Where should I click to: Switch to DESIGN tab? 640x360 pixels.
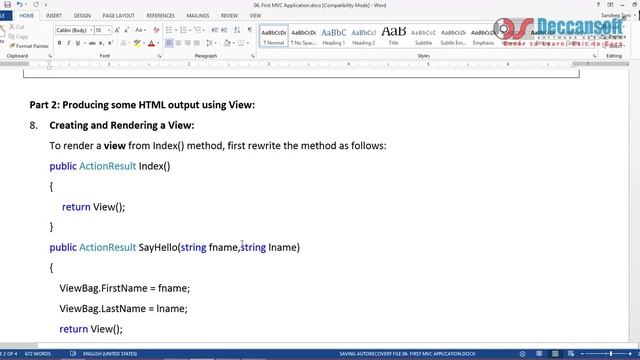point(82,16)
